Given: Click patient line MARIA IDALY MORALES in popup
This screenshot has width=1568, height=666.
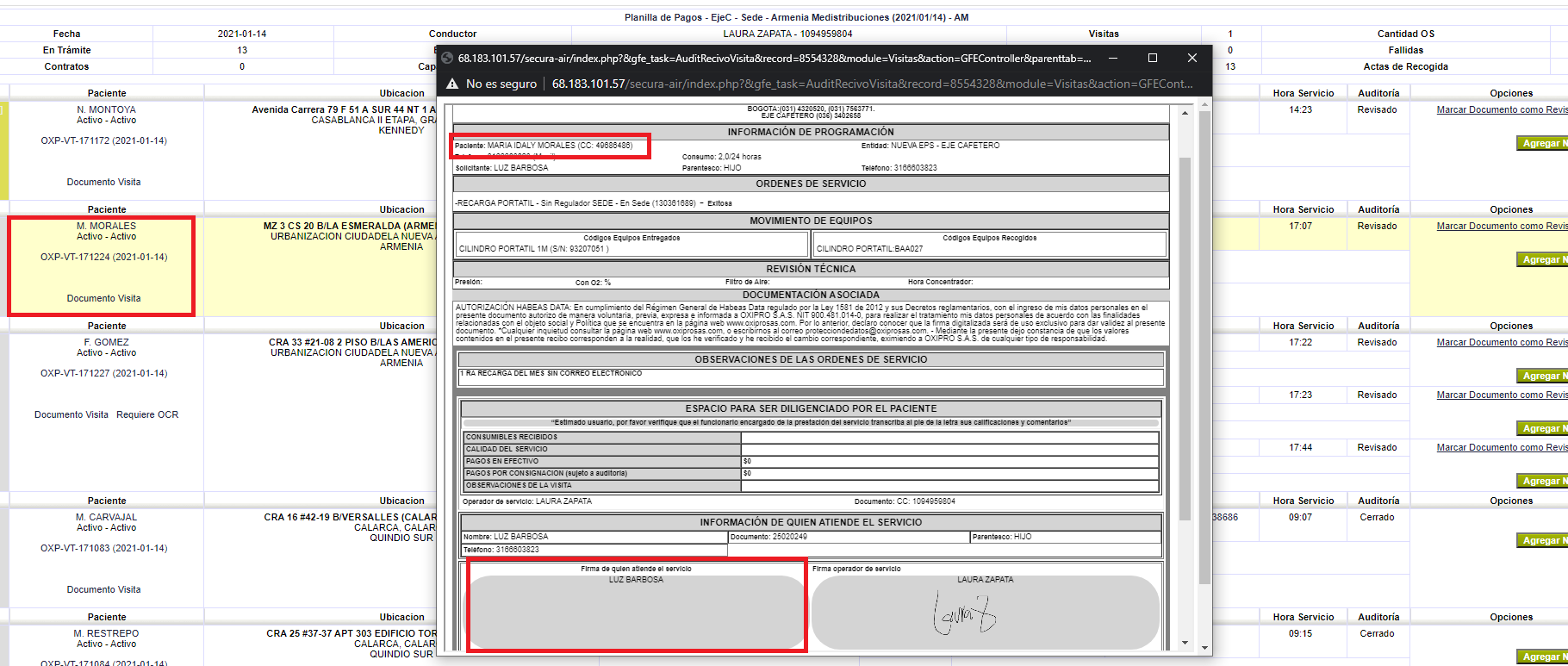Looking at the screenshot, I should [x=544, y=146].
